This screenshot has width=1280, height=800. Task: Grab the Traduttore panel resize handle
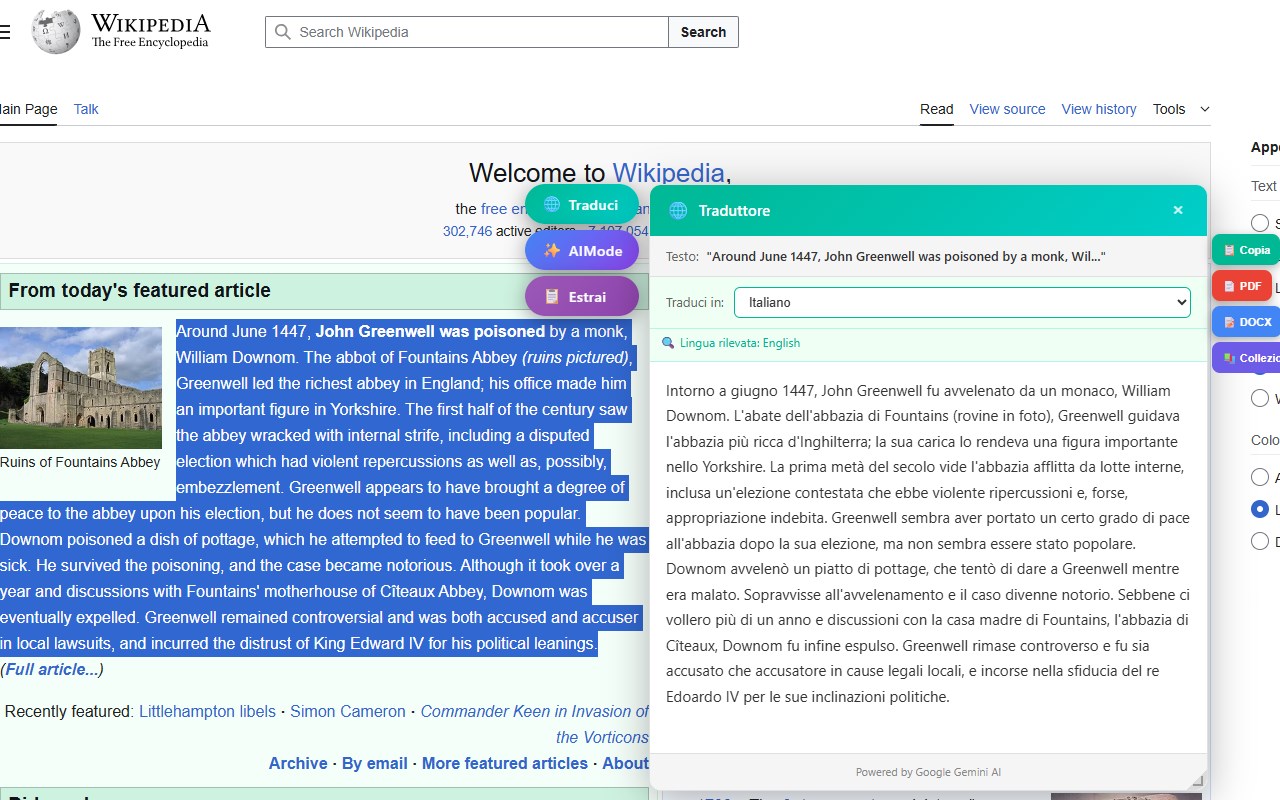coord(1198,780)
